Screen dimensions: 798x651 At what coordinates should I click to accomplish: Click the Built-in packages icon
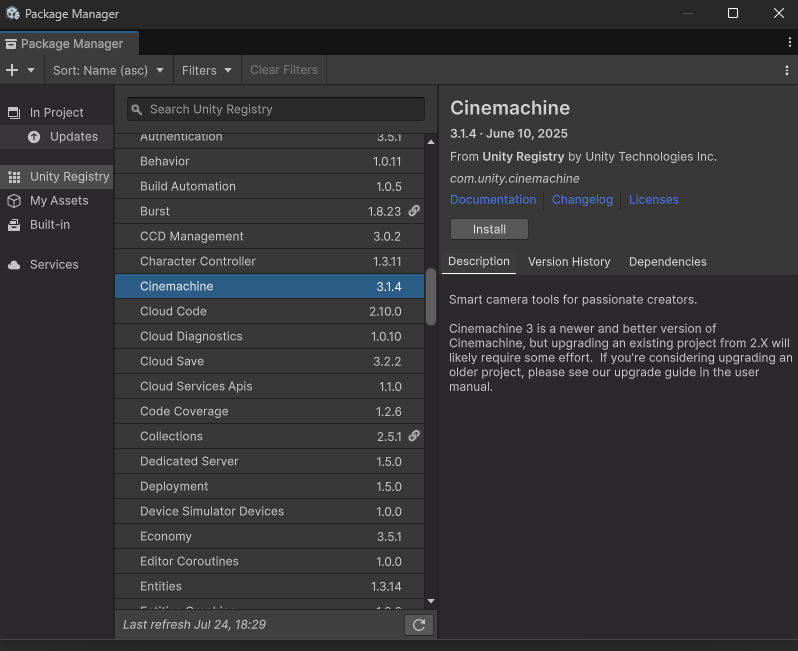click(14, 225)
